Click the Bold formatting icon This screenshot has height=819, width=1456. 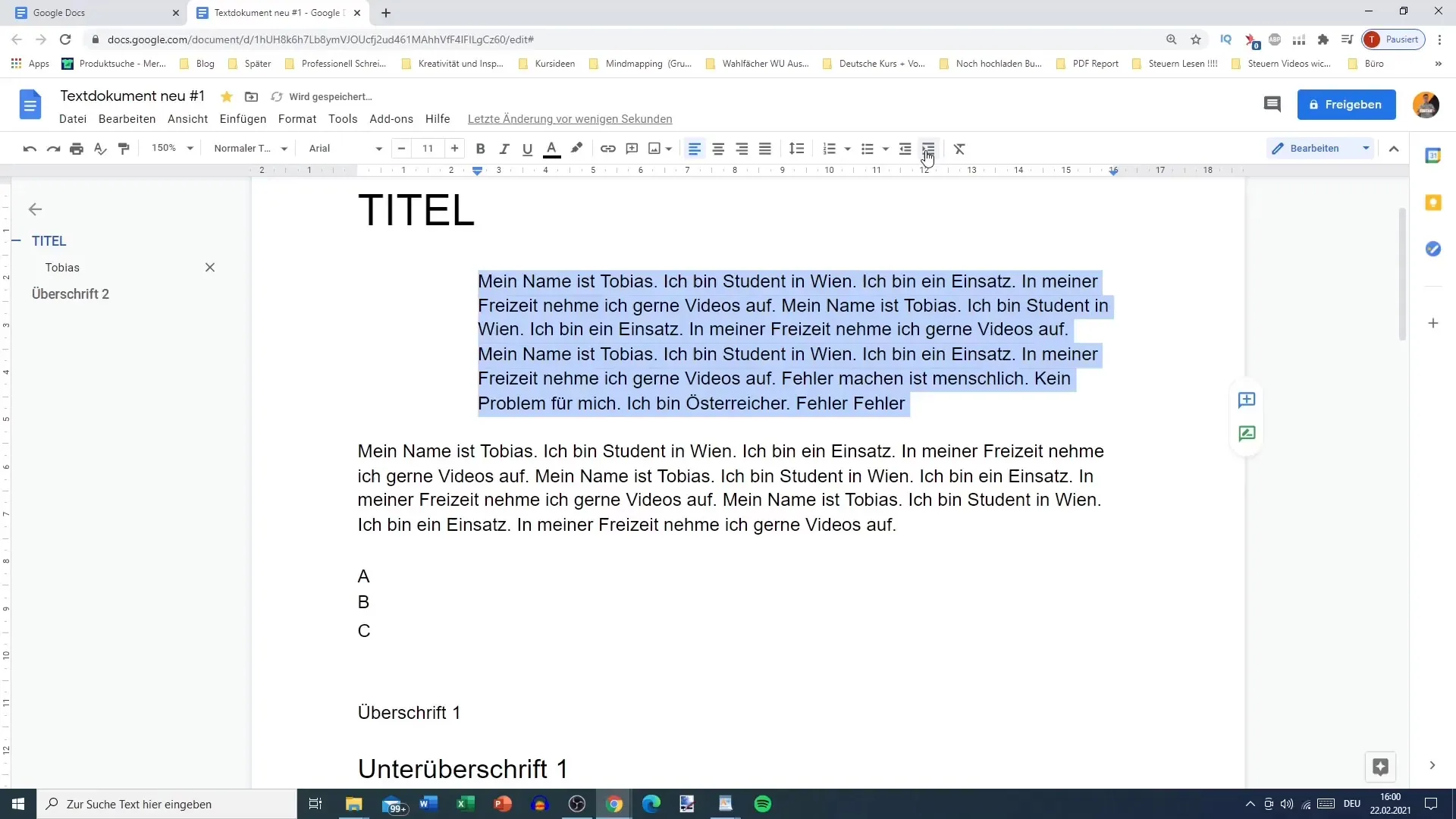click(x=481, y=148)
